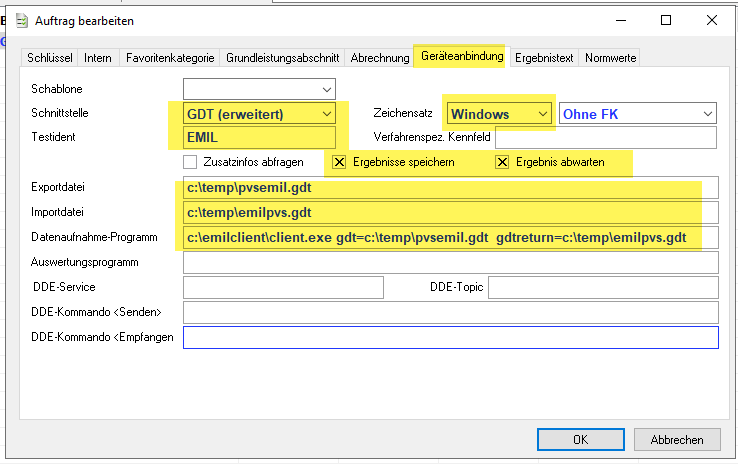
Task: Click the Auftrag bearbeiten window icon
Action: [x=20, y=20]
